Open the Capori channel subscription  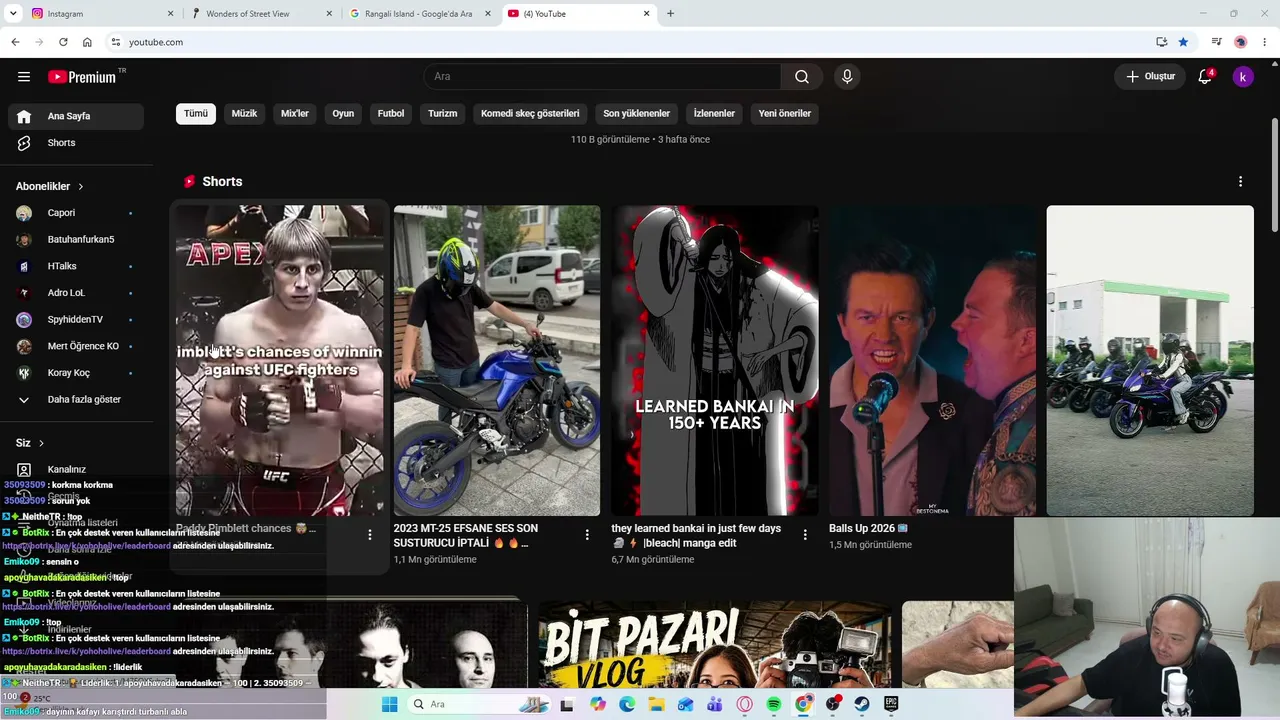coord(76,213)
